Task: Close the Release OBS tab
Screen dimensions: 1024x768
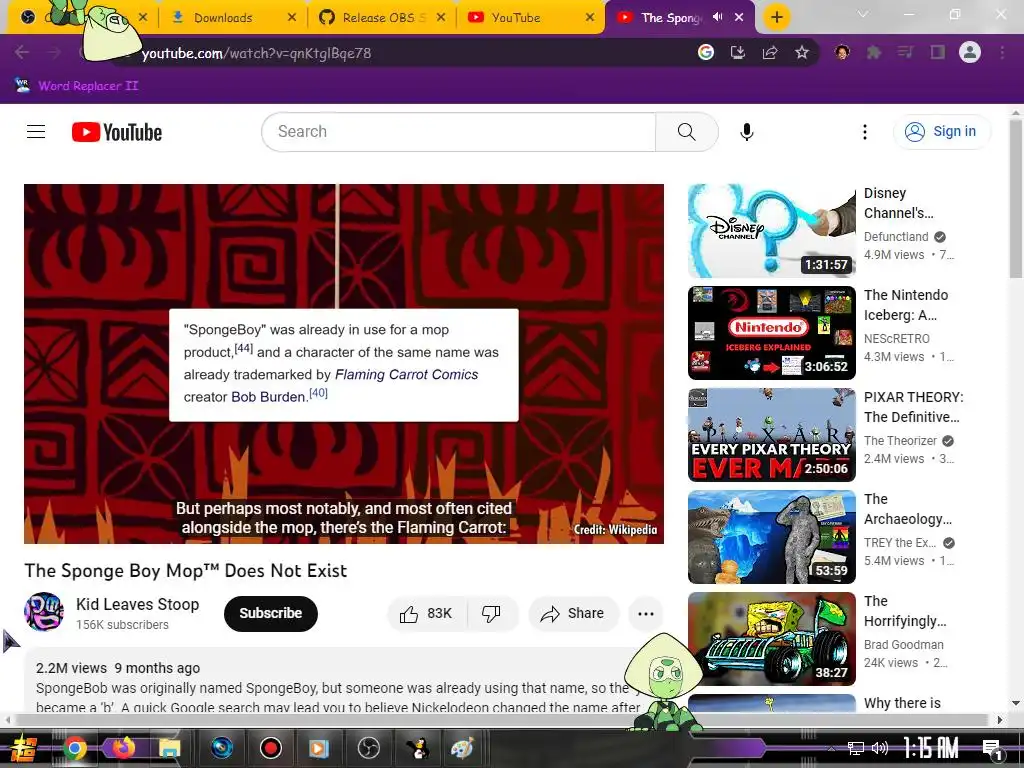Action: coord(441,18)
